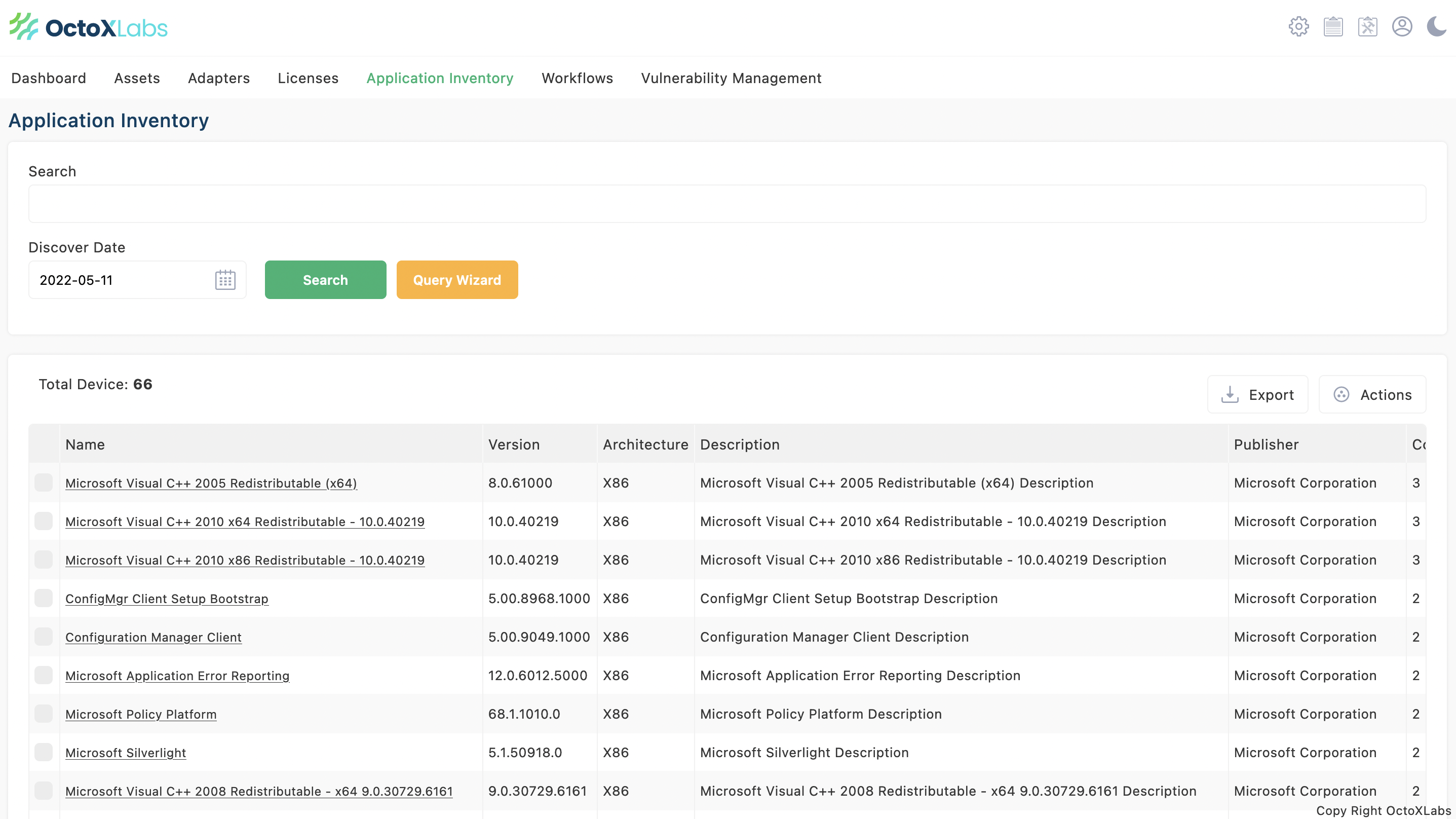Image resolution: width=1456 pixels, height=819 pixels.
Task: Click Copy Right OctoXLabs footer text
Action: [1383, 810]
